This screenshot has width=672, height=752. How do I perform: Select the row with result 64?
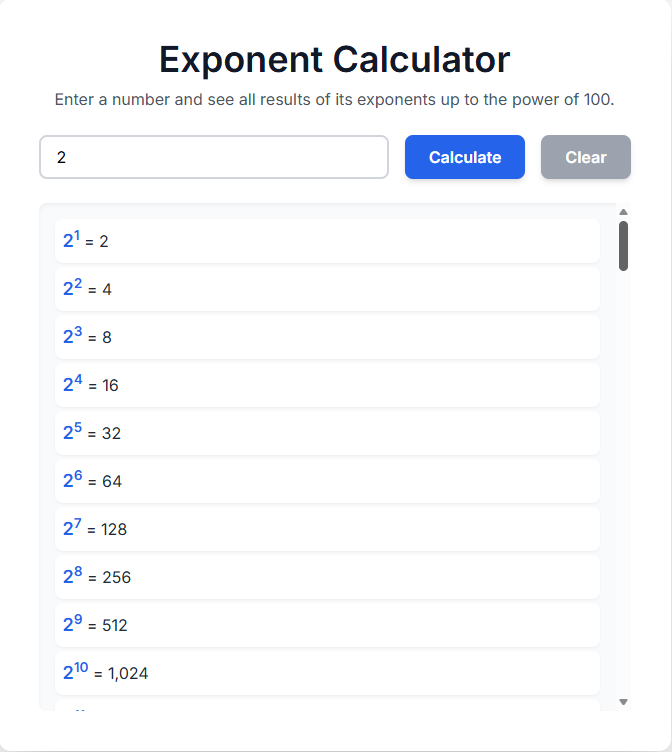pyautogui.click(x=327, y=481)
